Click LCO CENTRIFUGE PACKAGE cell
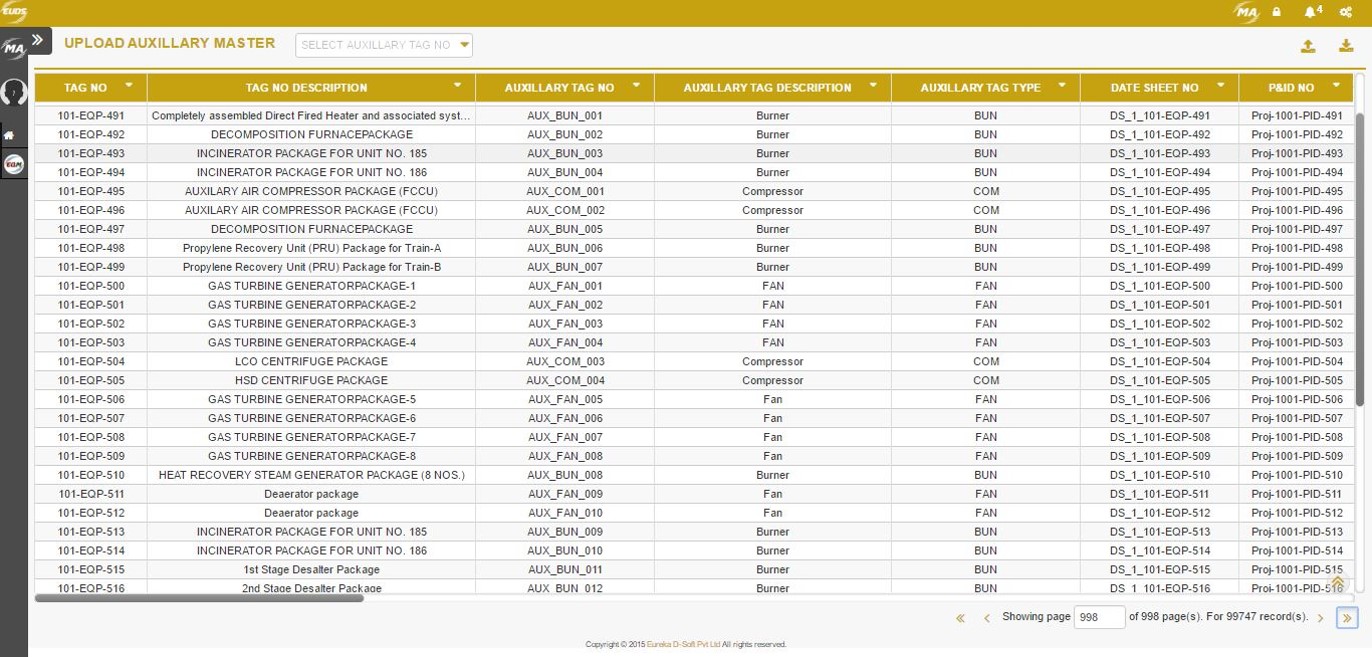Image resolution: width=1372 pixels, height=657 pixels. point(311,362)
